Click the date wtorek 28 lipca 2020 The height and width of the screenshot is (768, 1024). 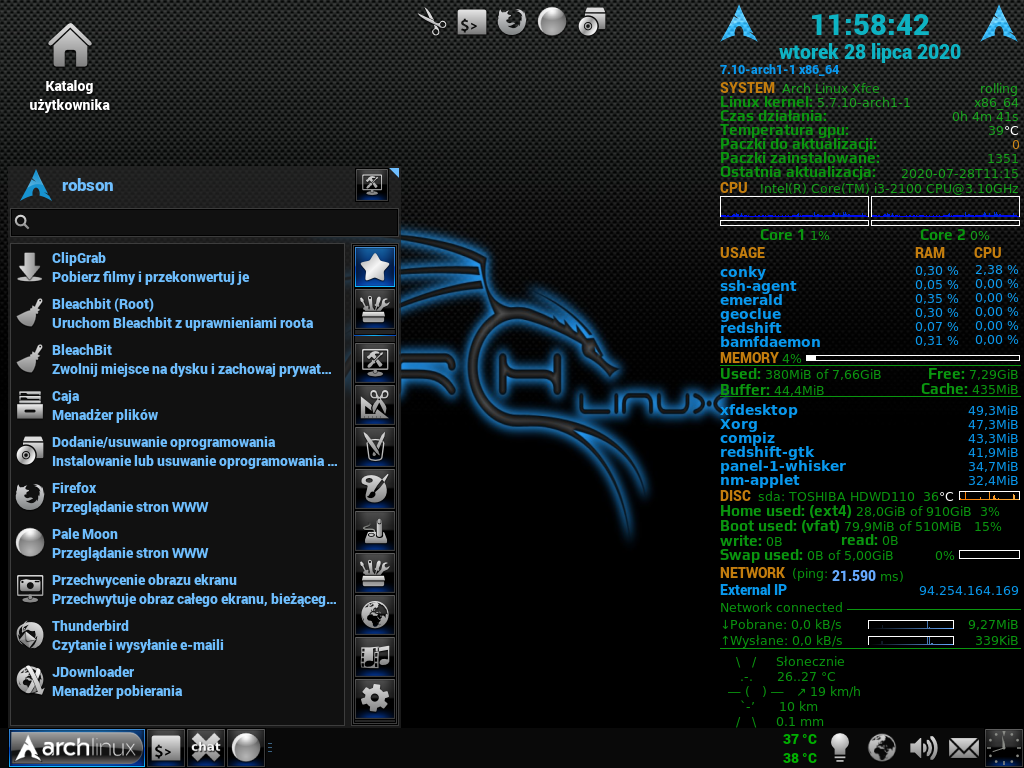point(870,52)
